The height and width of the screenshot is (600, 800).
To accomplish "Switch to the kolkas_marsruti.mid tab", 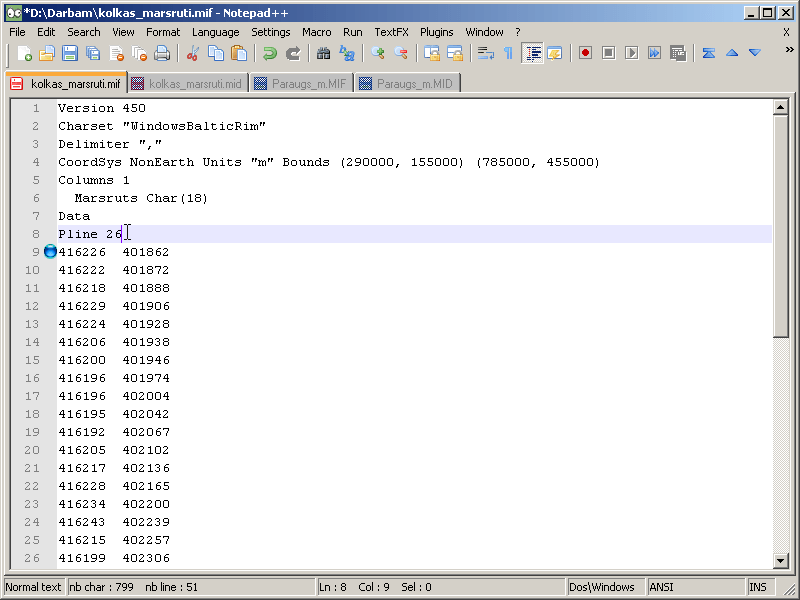I will click(x=187, y=84).
